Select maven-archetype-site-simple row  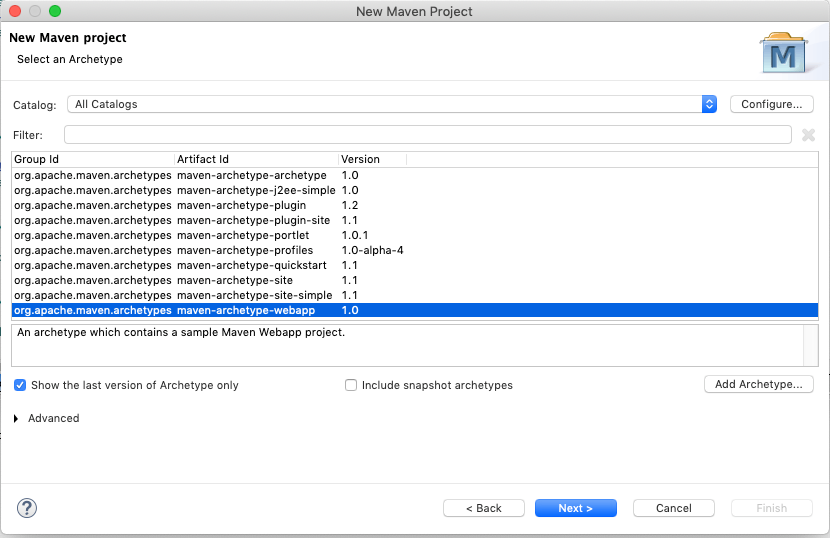pos(415,295)
